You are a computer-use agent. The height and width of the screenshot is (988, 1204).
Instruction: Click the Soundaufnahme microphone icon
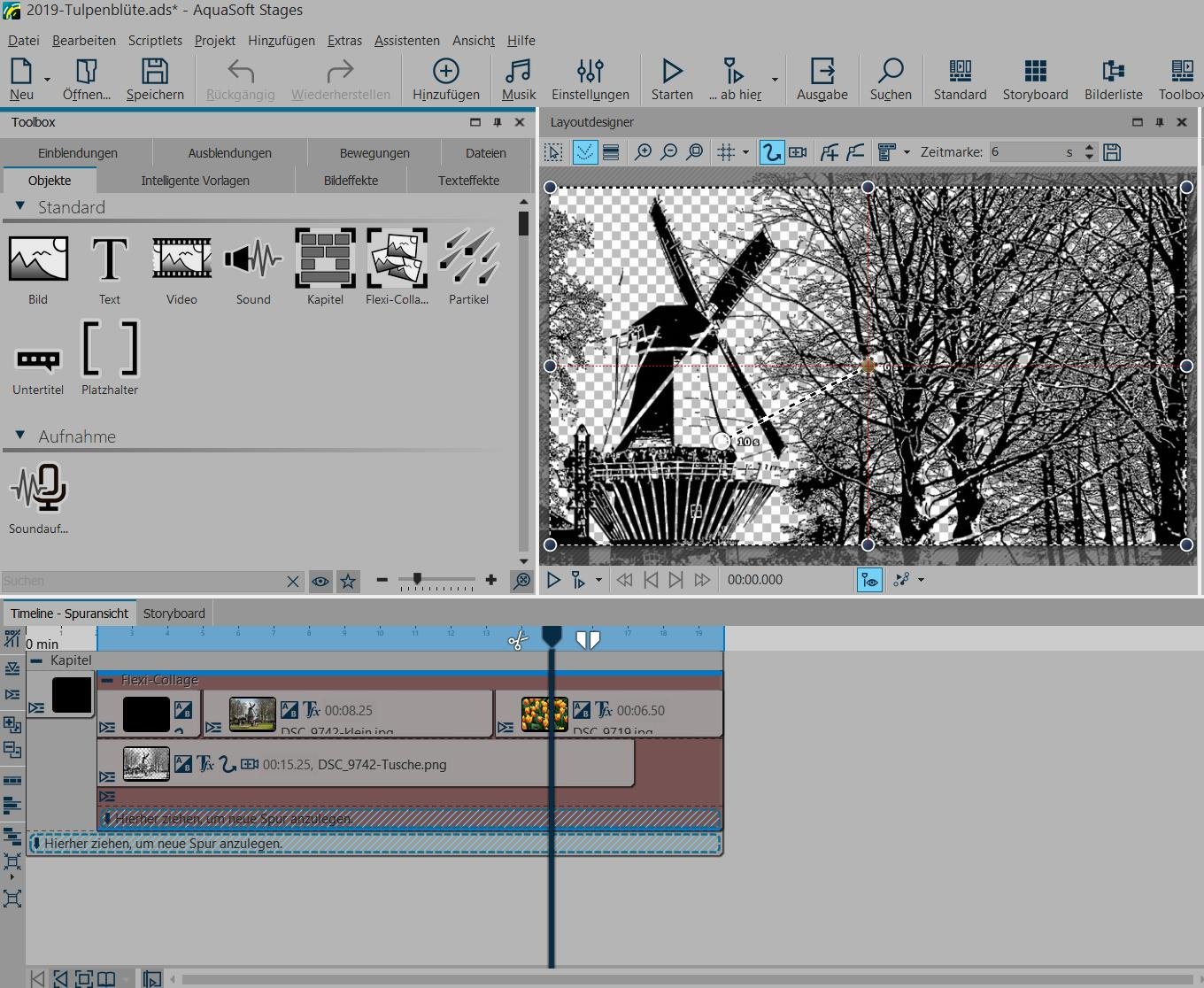[39, 488]
